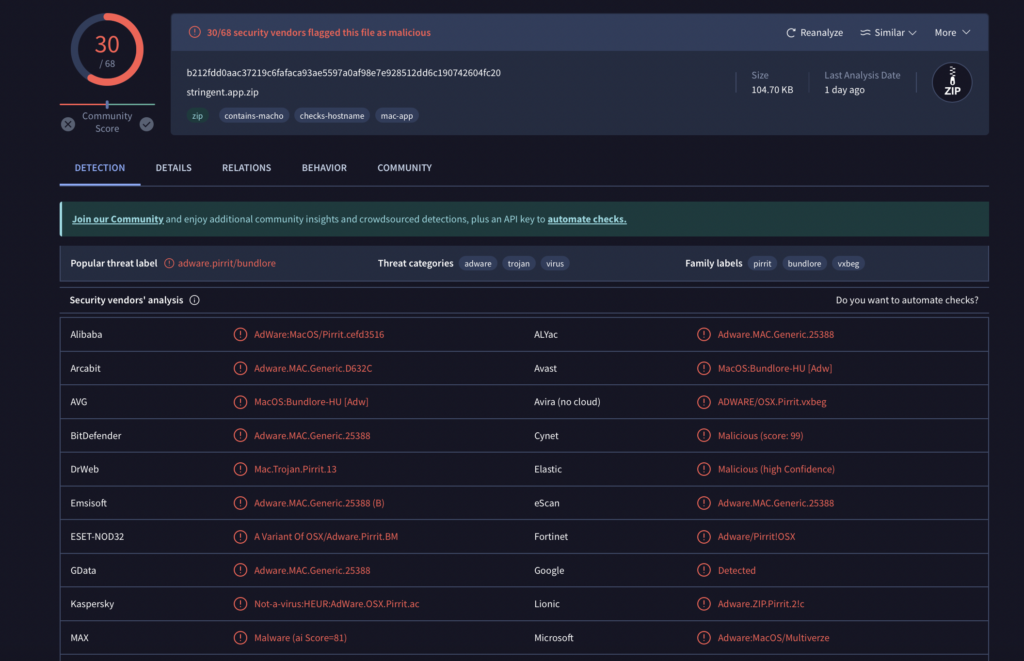The width and height of the screenshot is (1024, 661).
Task: Click the community score checkmark vote icon
Action: pyautogui.click(x=147, y=124)
